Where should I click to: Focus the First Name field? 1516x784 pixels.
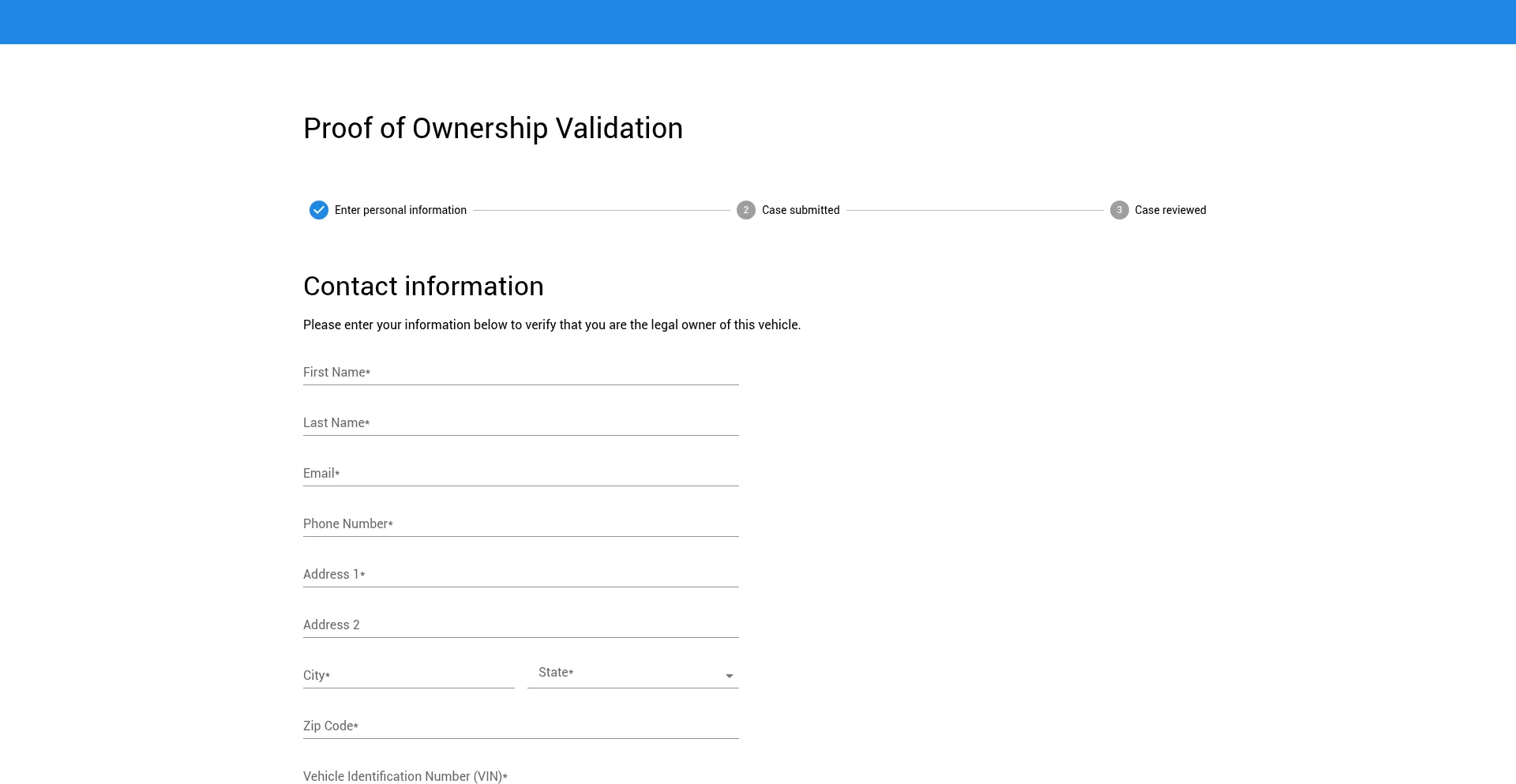(x=520, y=372)
